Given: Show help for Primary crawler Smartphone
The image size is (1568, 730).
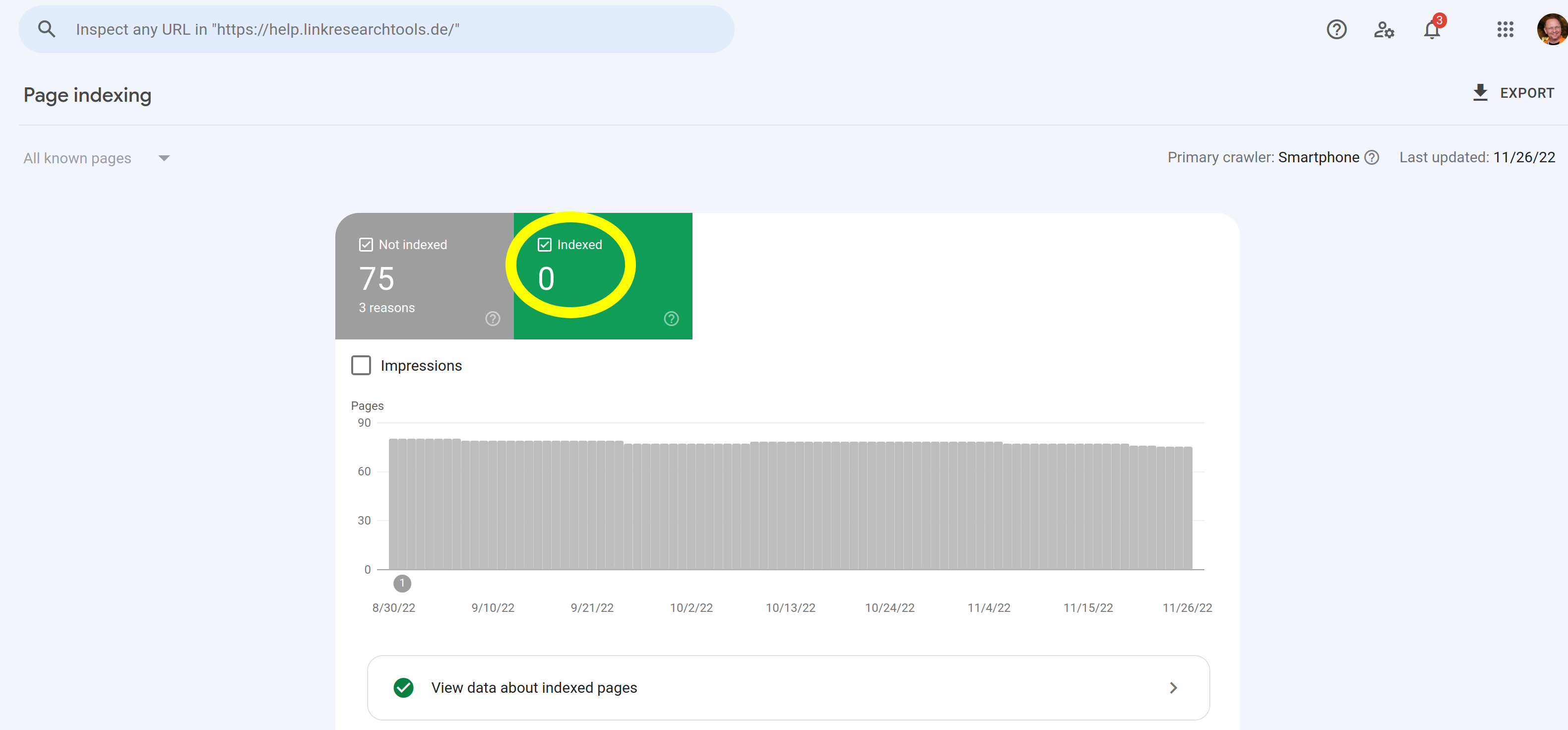Looking at the screenshot, I should point(1372,158).
